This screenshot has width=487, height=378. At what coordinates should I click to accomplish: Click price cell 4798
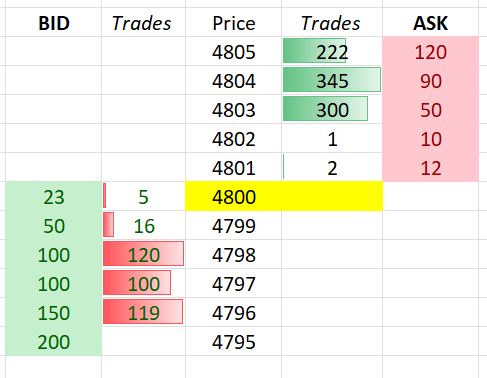233,254
